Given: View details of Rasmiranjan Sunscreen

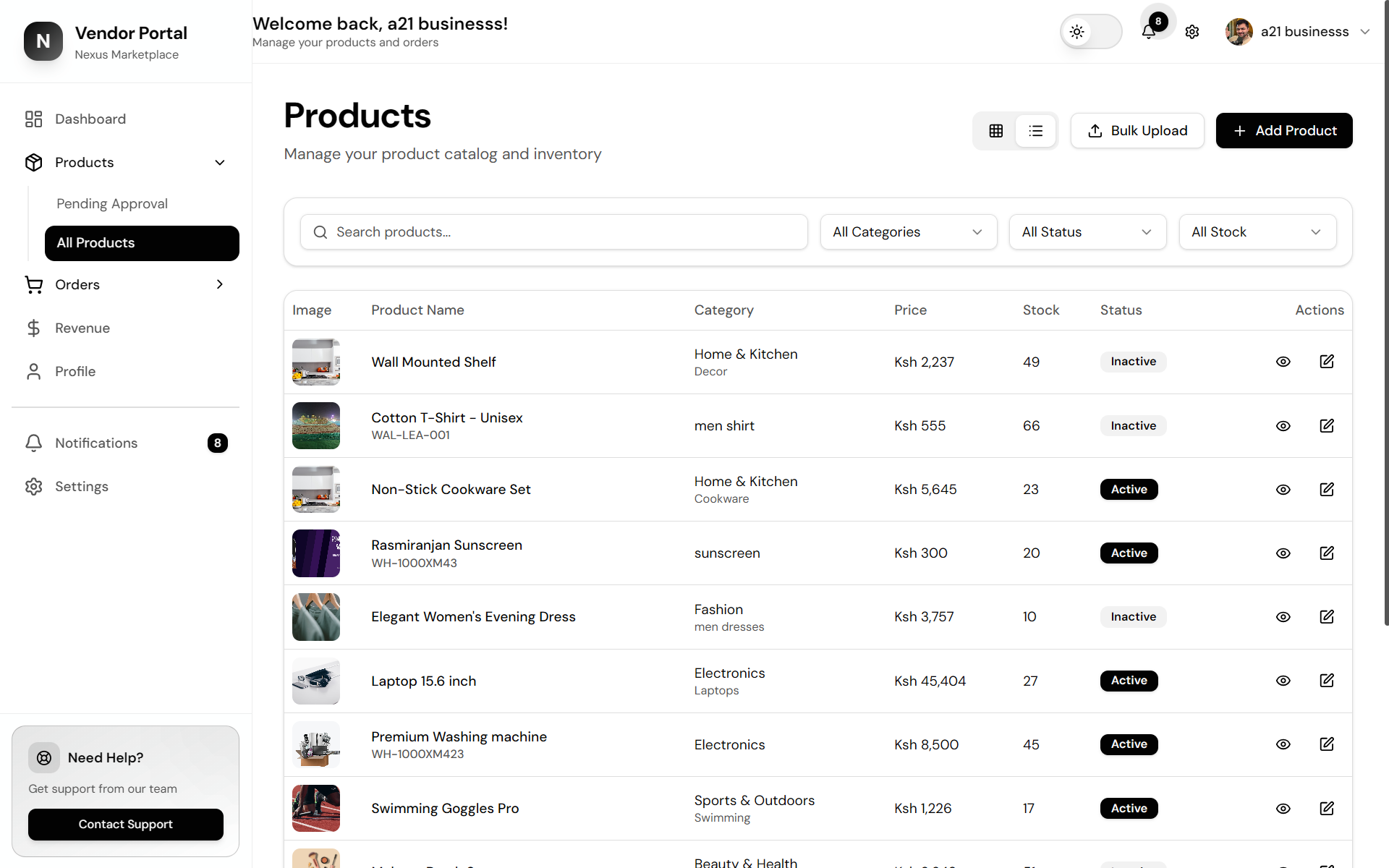Looking at the screenshot, I should click(x=1283, y=553).
